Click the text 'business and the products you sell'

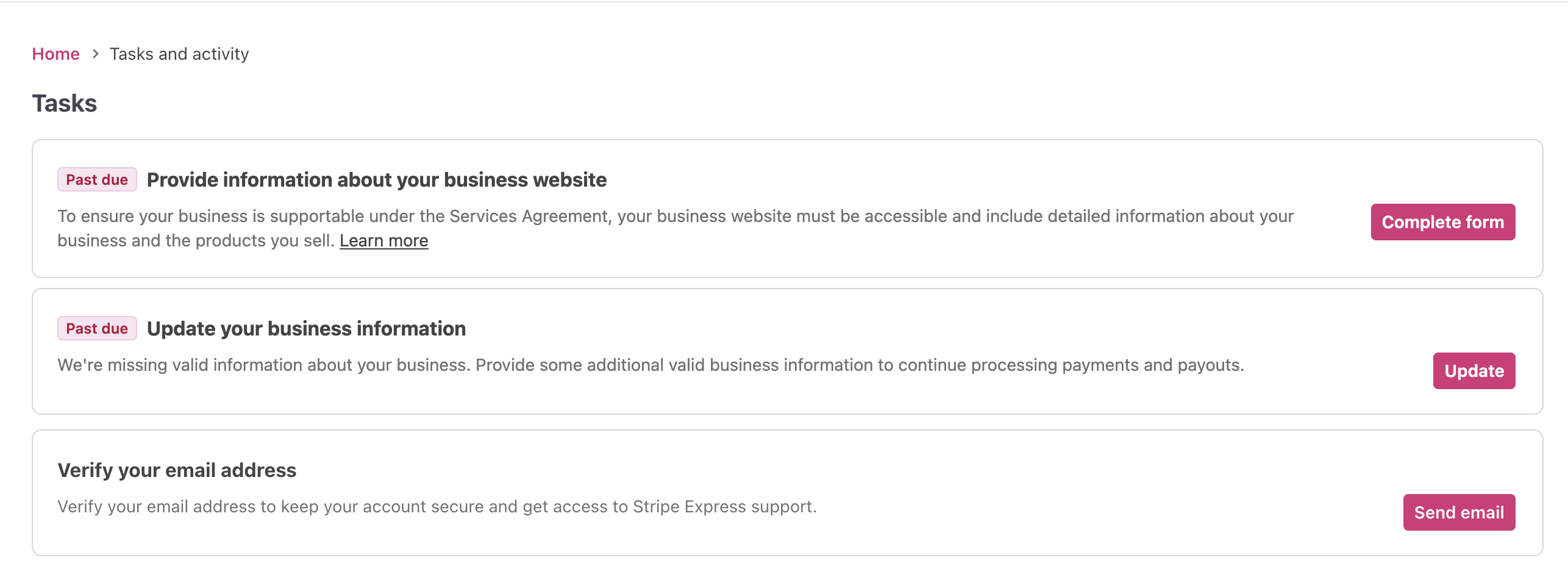pos(196,241)
